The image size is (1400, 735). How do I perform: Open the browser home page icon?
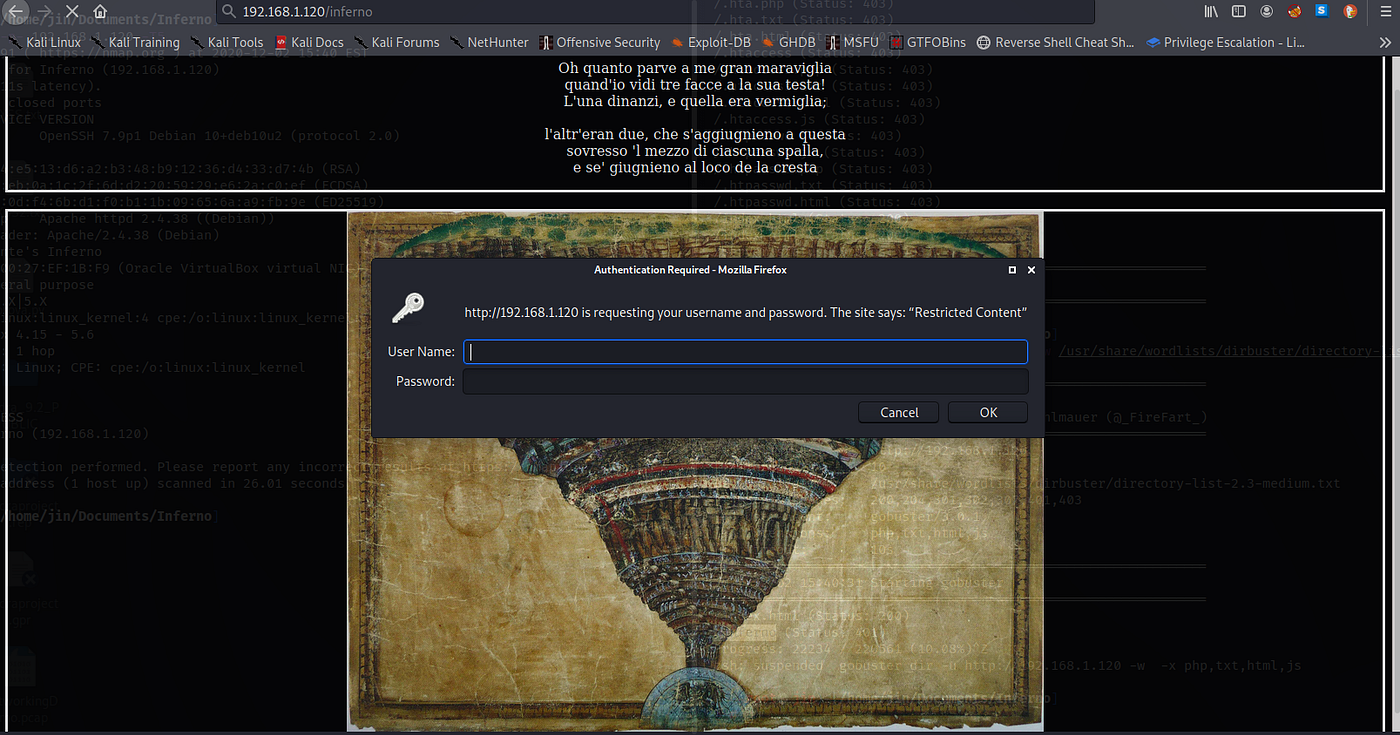(x=101, y=11)
